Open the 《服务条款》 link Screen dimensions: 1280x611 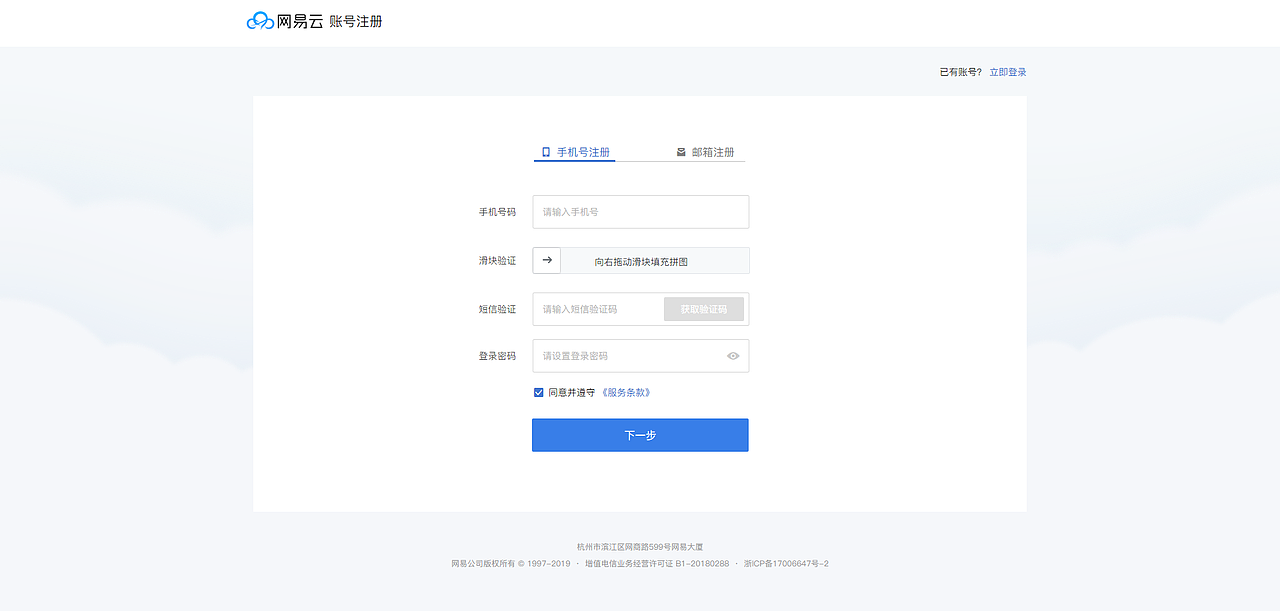coord(626,393)
